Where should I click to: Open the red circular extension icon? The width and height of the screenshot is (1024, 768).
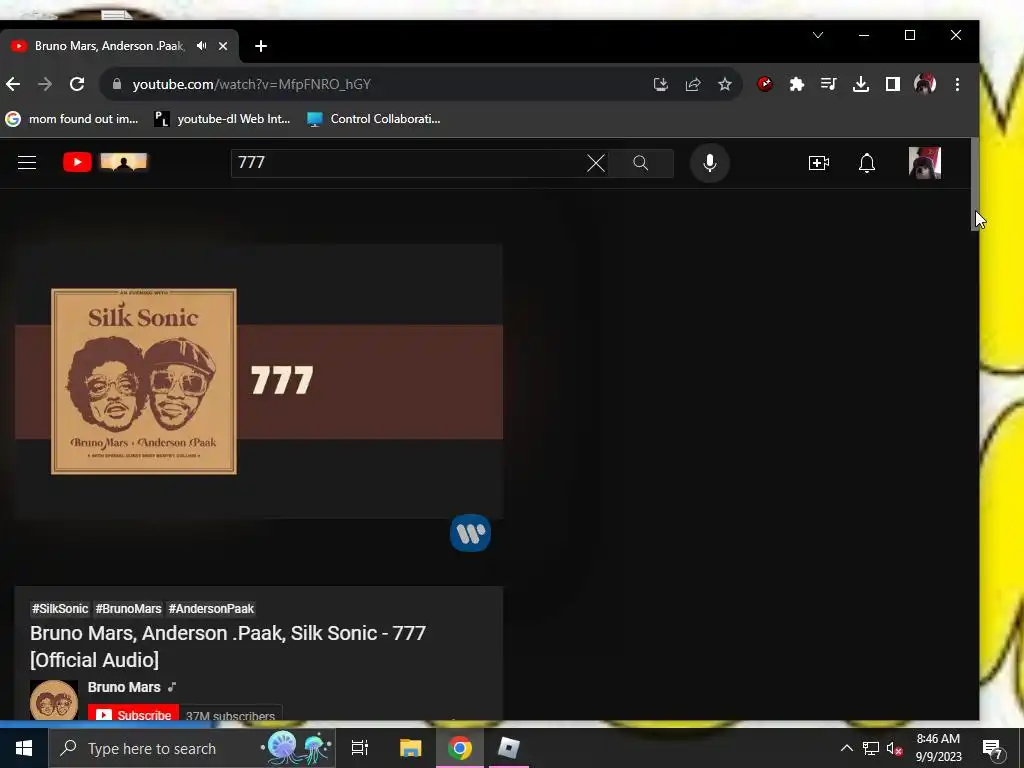(x=765, y=84)
